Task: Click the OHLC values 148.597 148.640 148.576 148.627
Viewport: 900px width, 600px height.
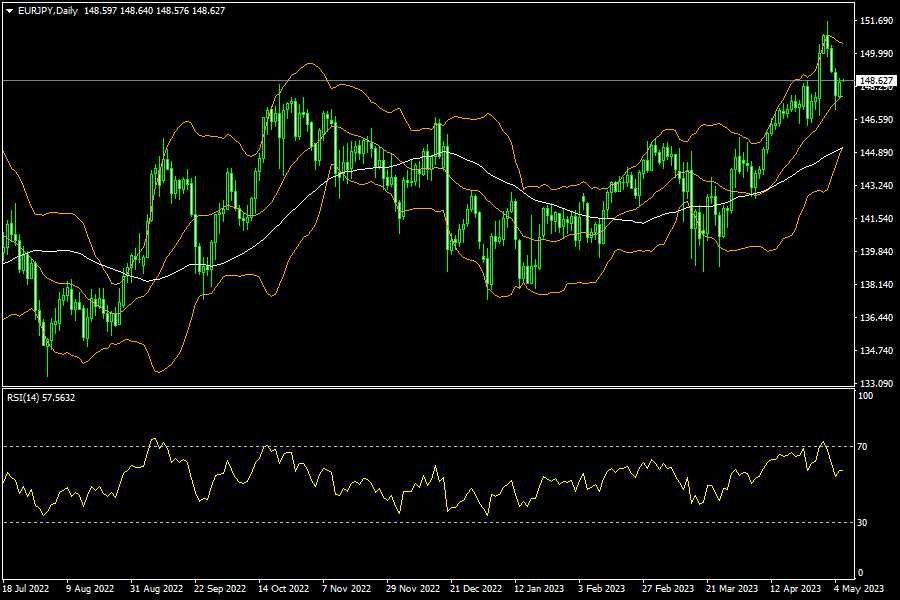Action: [x=154, y=11]
